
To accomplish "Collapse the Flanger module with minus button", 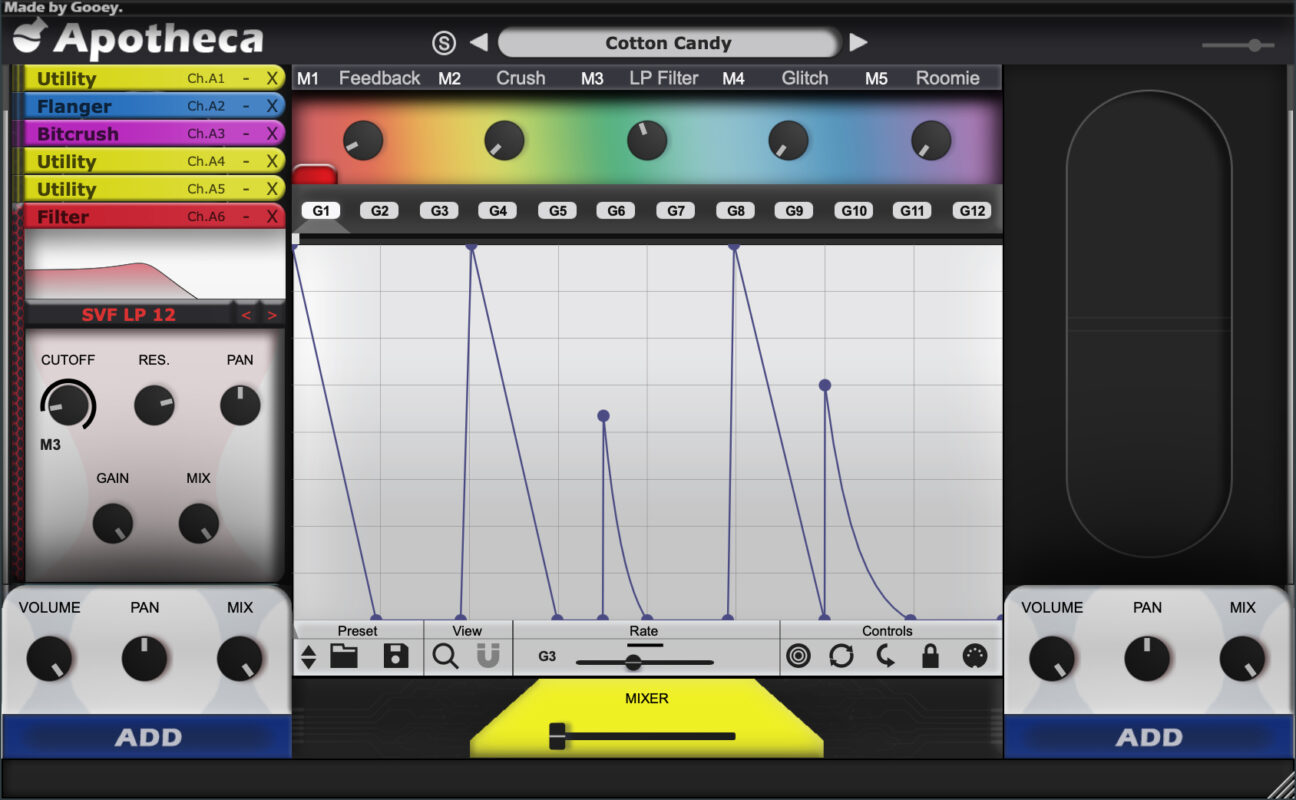I will (246, 106).
